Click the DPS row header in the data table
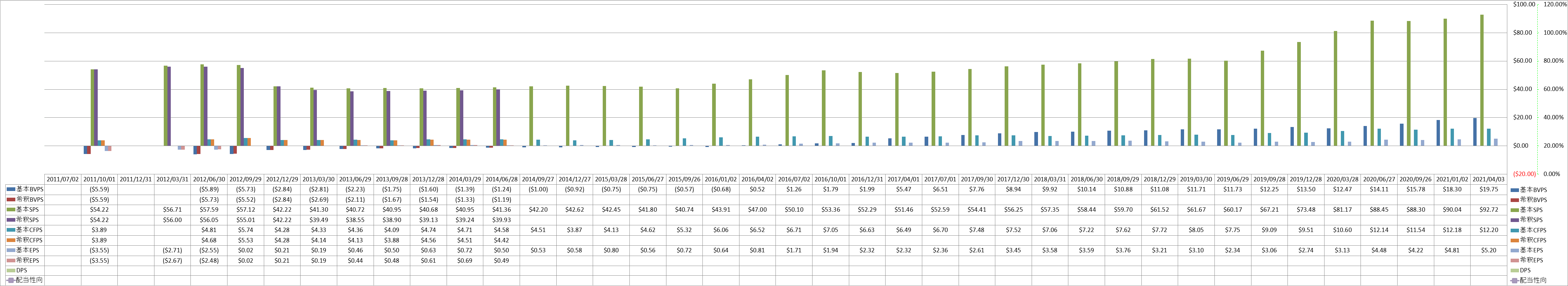This screenshot has height=286, width=1568. (25, 270)
